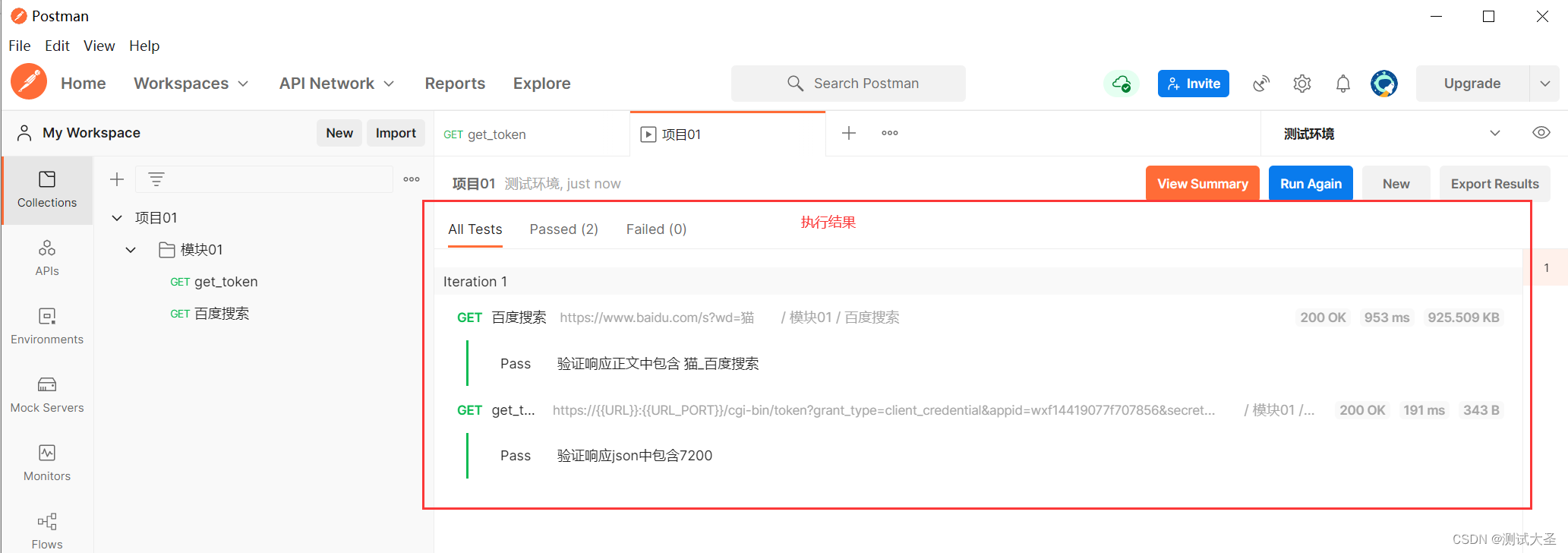Switch to the 项目01 runner tab

pyautogui.click(x=727, y=134)
